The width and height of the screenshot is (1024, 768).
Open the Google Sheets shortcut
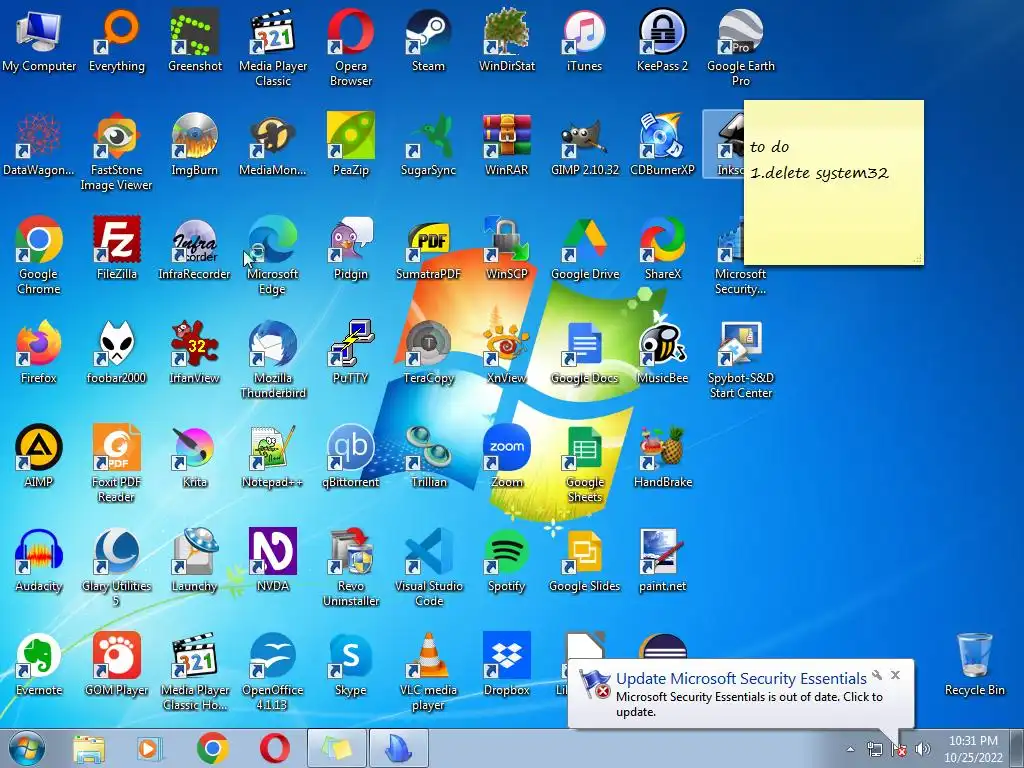[x=584, y=462]
